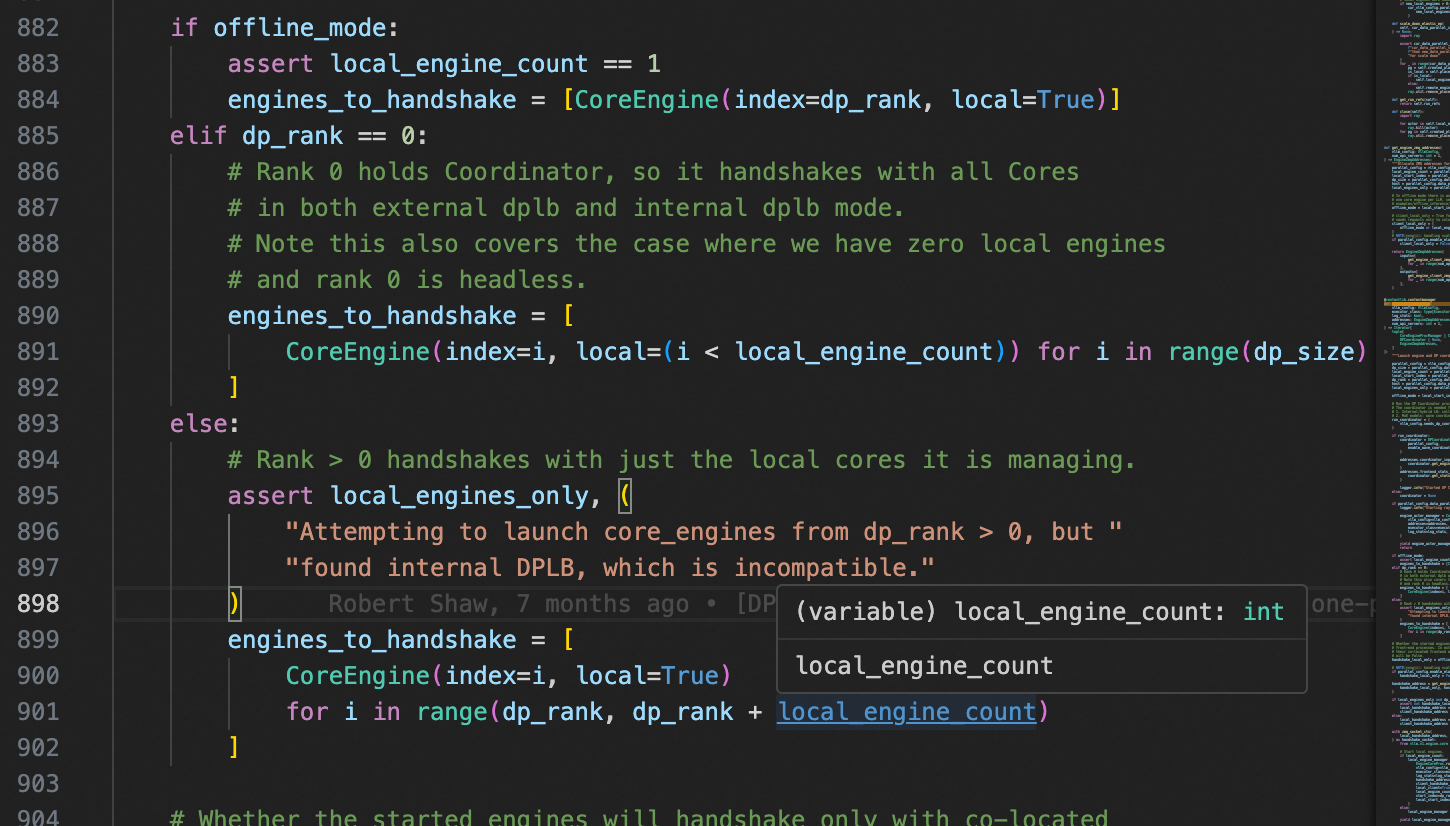Click line number 893 in the gutter
The height and width of the screenshot is (826, 1450).
click(38, 423)
